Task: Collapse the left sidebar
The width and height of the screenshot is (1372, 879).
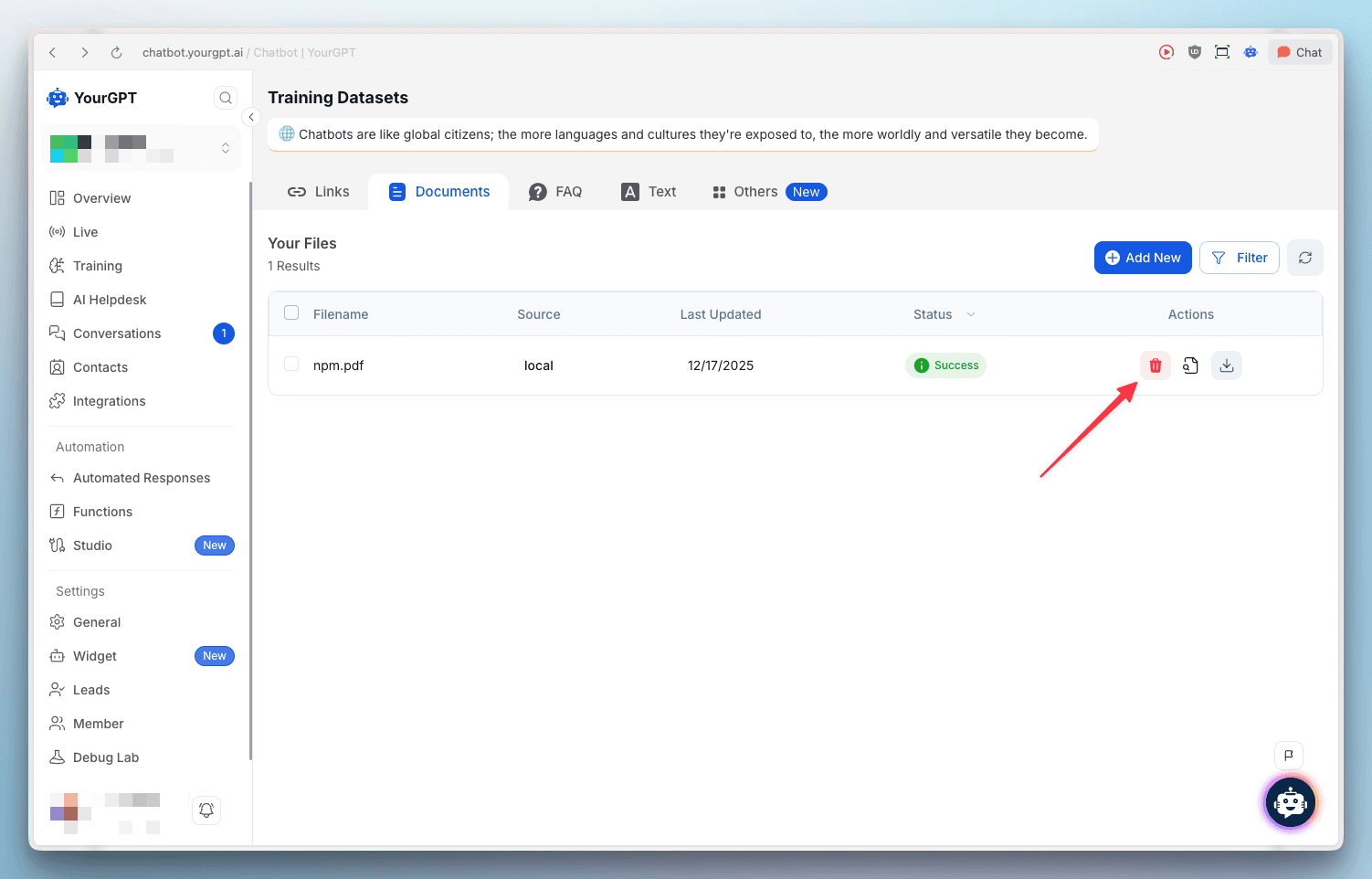Action: [x=251, y=117]
